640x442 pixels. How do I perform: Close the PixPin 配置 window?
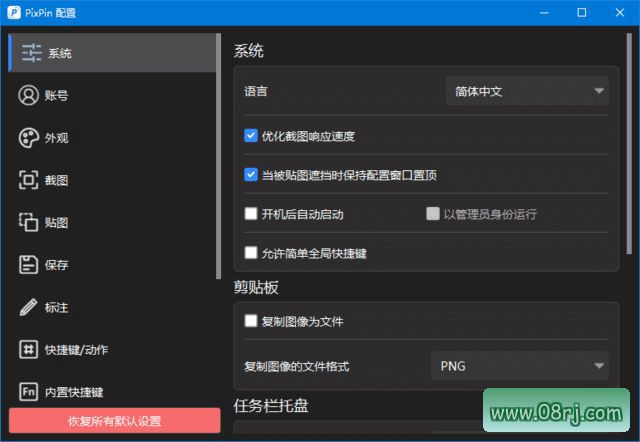pos(620,13)
